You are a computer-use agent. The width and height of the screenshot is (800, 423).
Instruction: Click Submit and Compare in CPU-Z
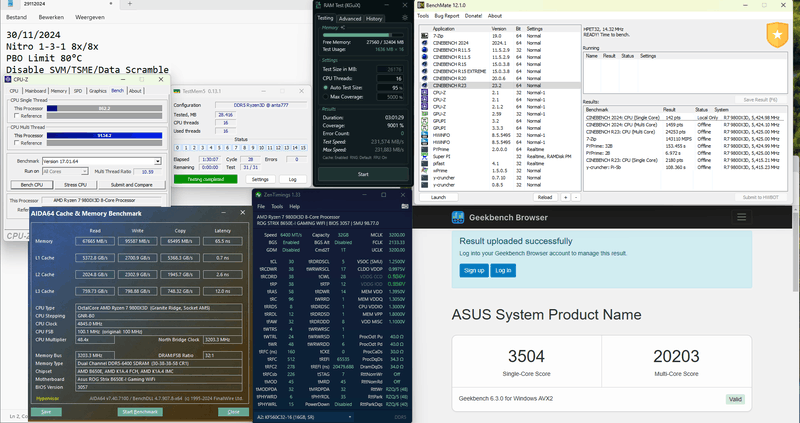click(x=132, y=185)
